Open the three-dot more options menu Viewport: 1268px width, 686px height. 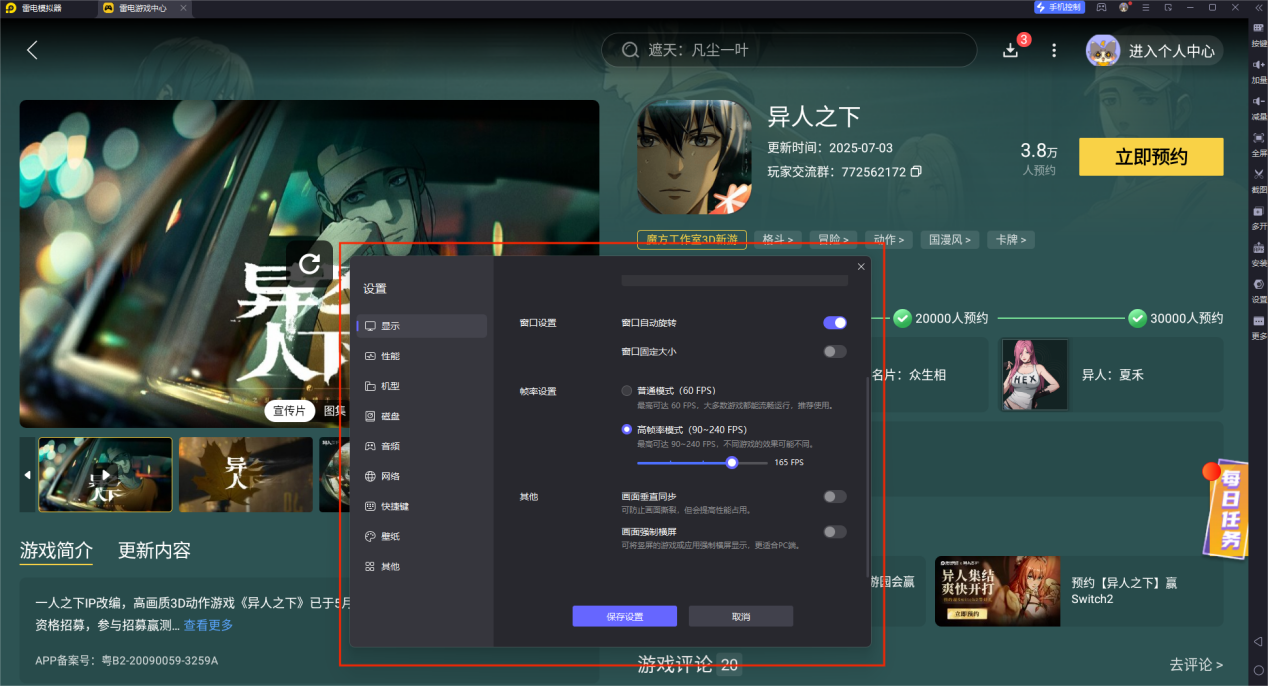click(x=1053, y=50)
